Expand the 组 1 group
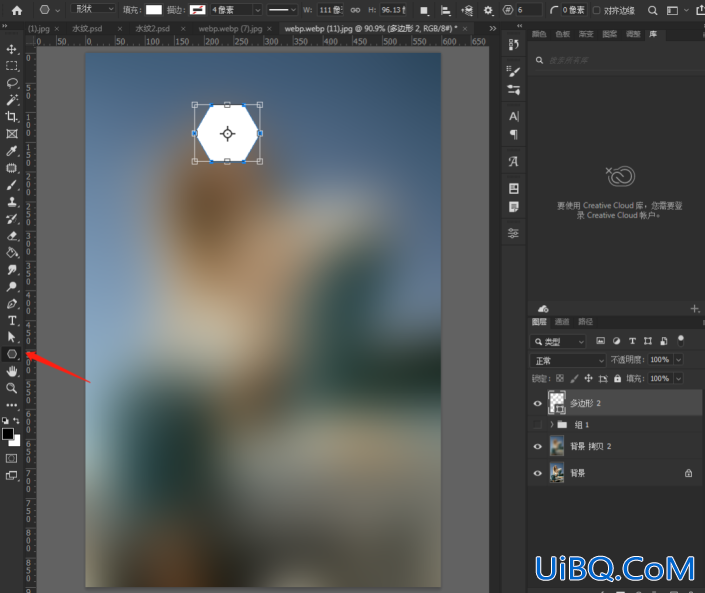This screenshot has width=705, height=593. pyautogui.click(x=552, y=424)
